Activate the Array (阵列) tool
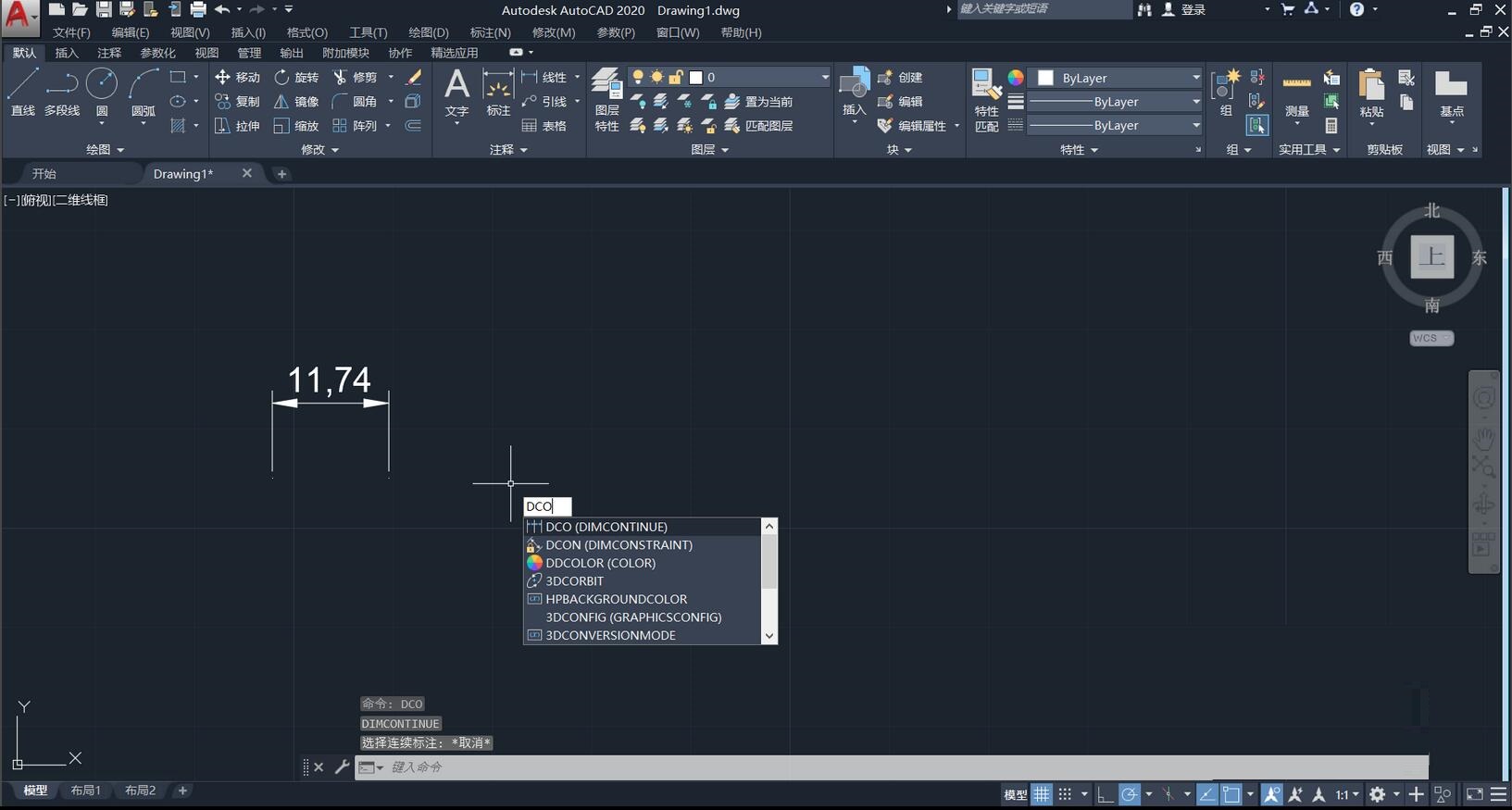The width and height of the screenshot is (1512, 810). point(356,126)
